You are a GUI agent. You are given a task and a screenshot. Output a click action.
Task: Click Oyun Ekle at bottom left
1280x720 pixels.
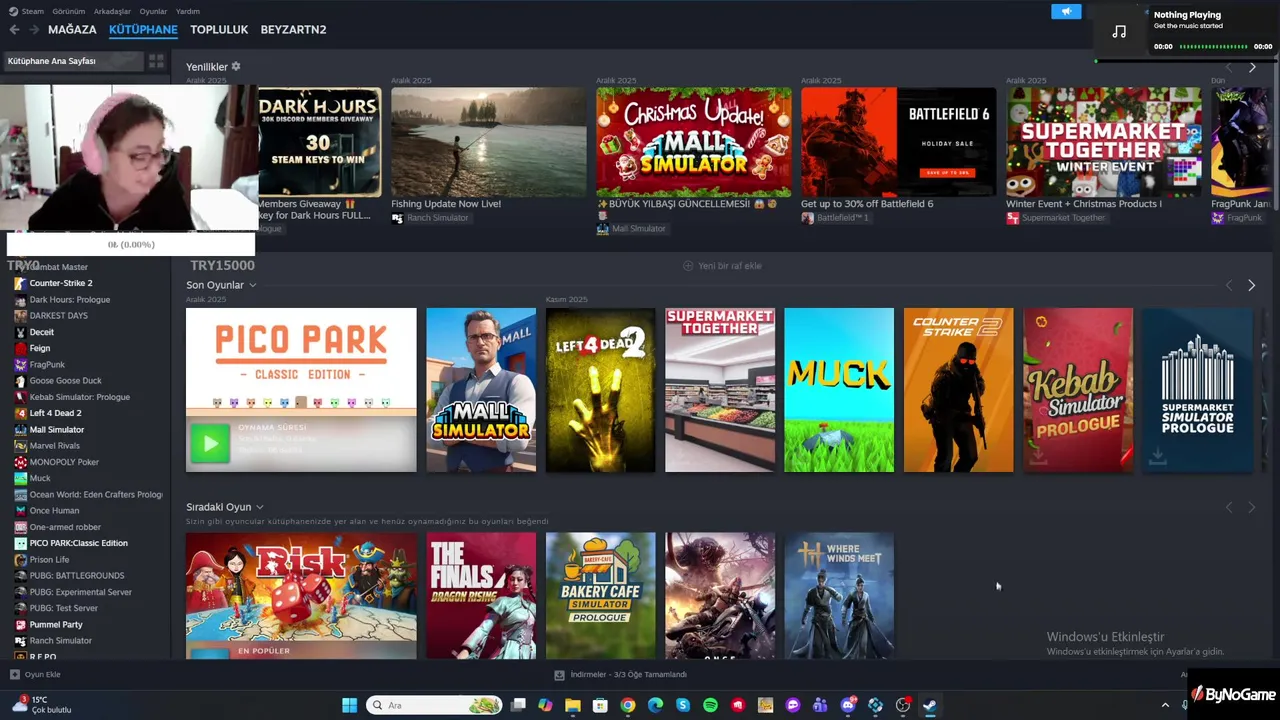(36, 674)
